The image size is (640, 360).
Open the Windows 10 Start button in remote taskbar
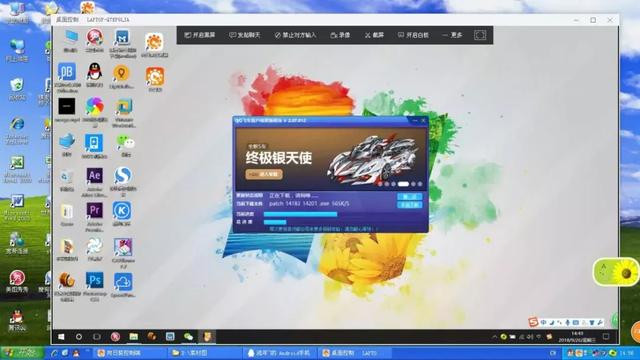(61, 337)
